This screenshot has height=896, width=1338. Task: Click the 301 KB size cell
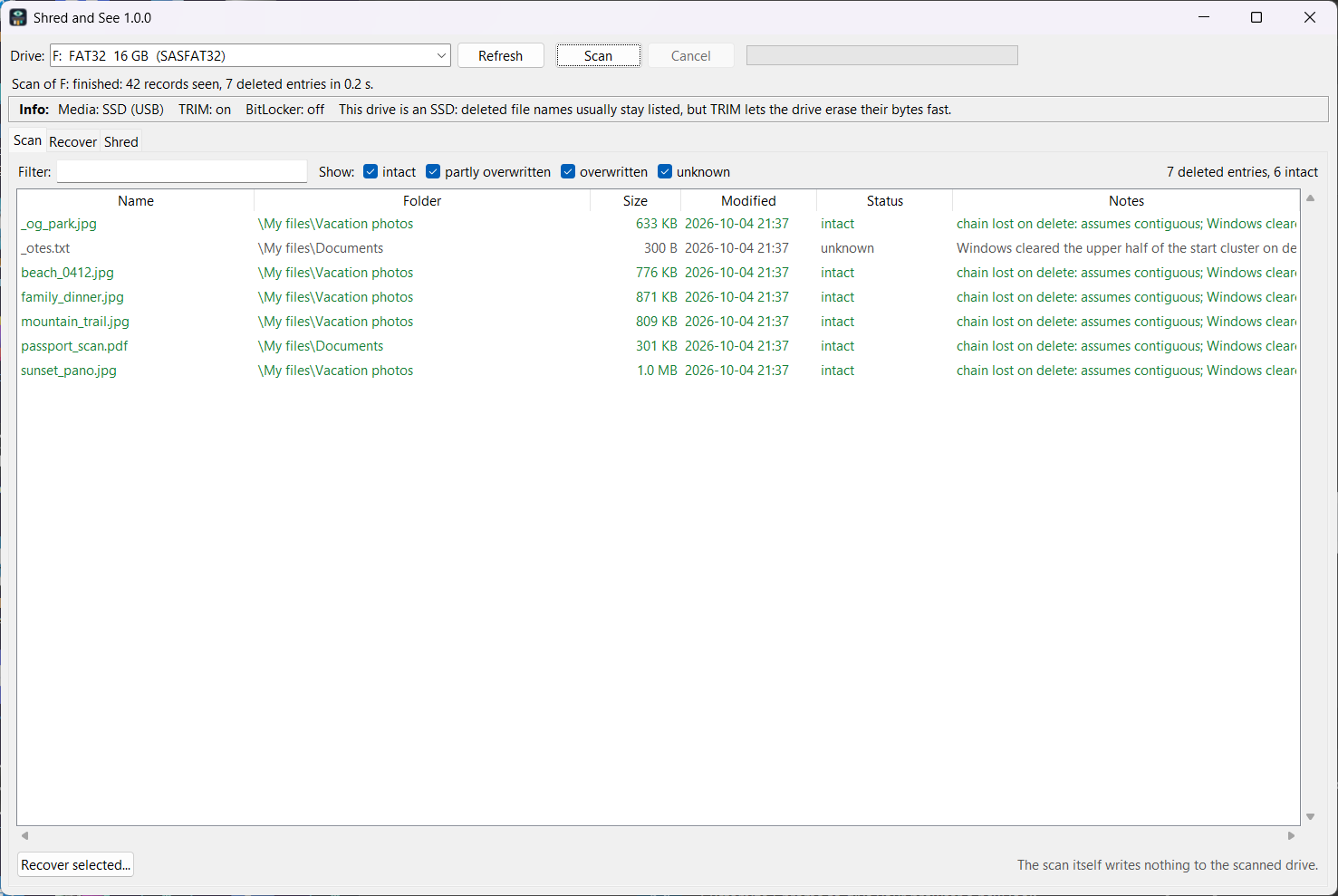point(656,346)
